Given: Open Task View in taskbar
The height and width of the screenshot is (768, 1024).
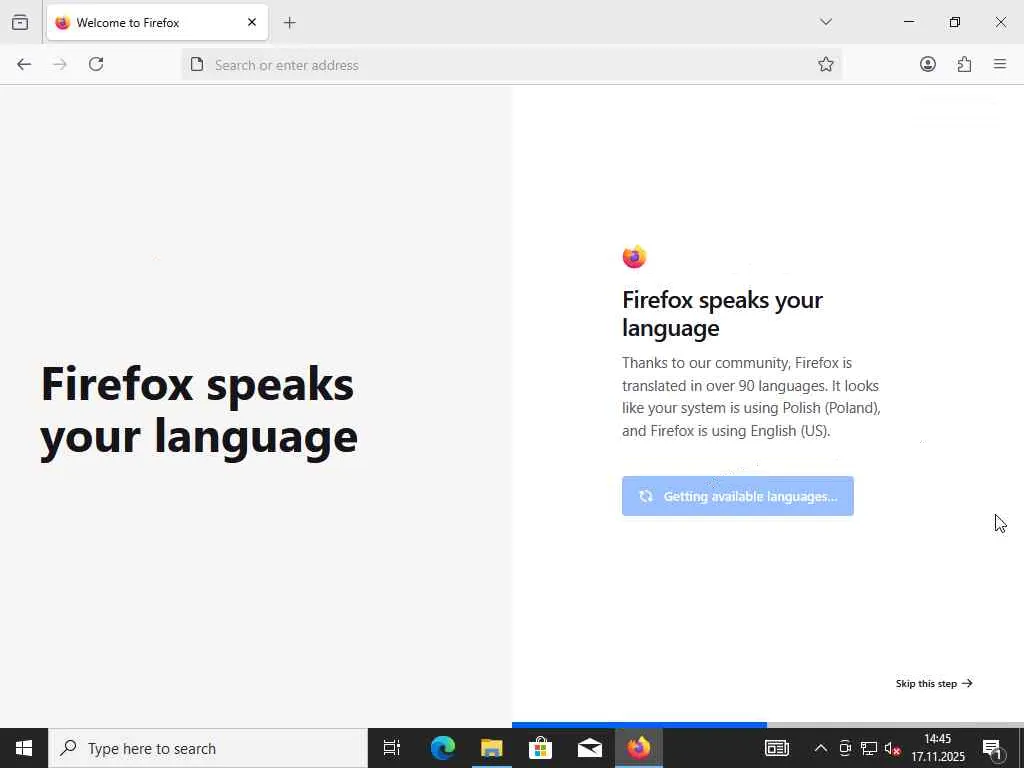Looking at the screenshot, I should point(392,748).
